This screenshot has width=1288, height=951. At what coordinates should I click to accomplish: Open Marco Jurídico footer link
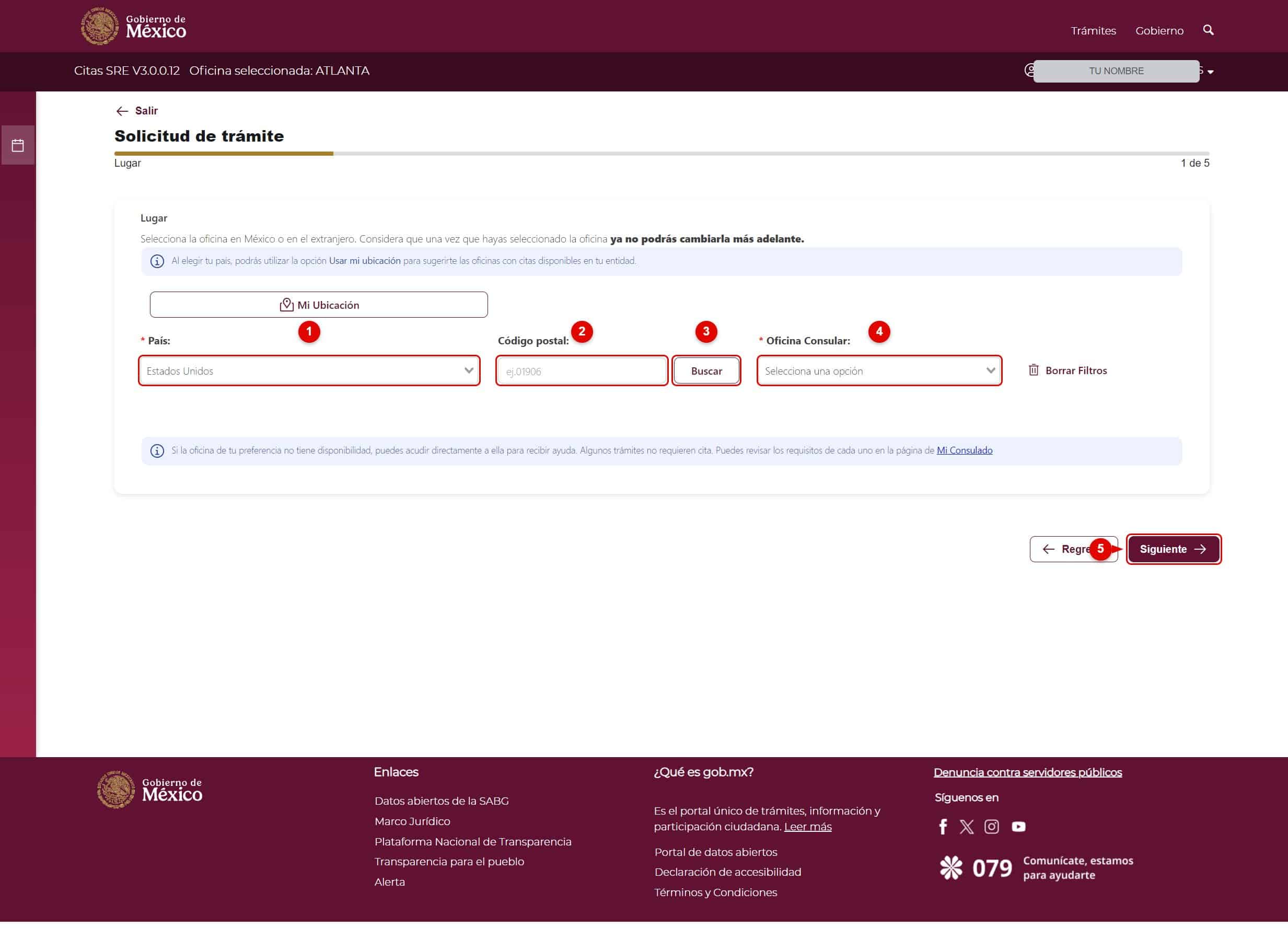[412, 821]
